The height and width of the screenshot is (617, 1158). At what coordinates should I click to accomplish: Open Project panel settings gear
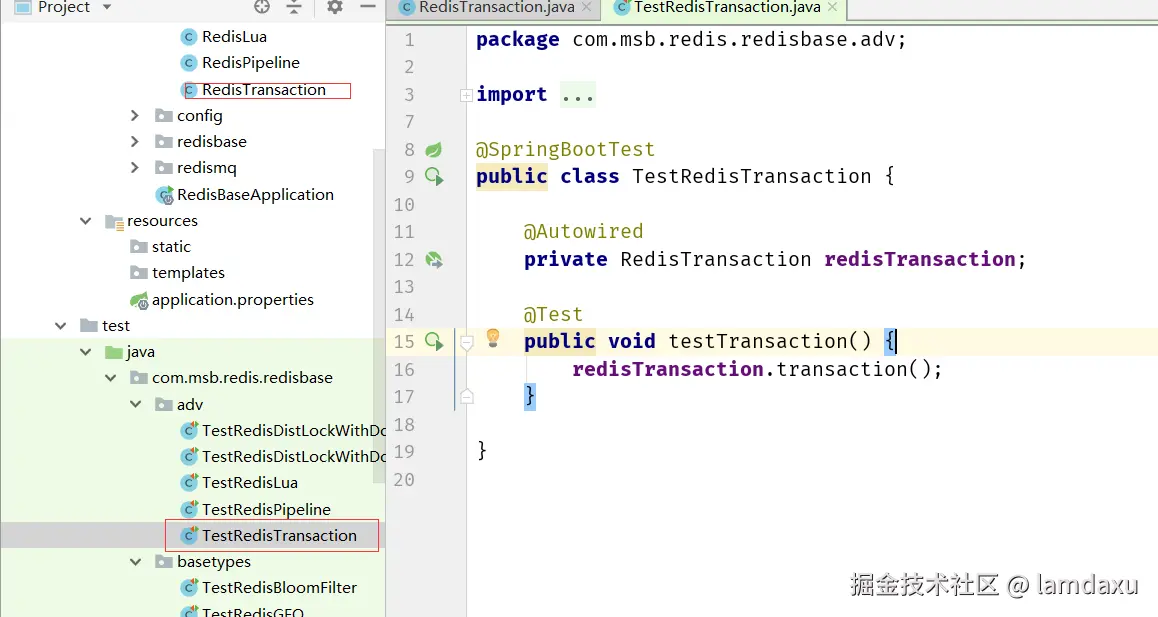(335, 7)
